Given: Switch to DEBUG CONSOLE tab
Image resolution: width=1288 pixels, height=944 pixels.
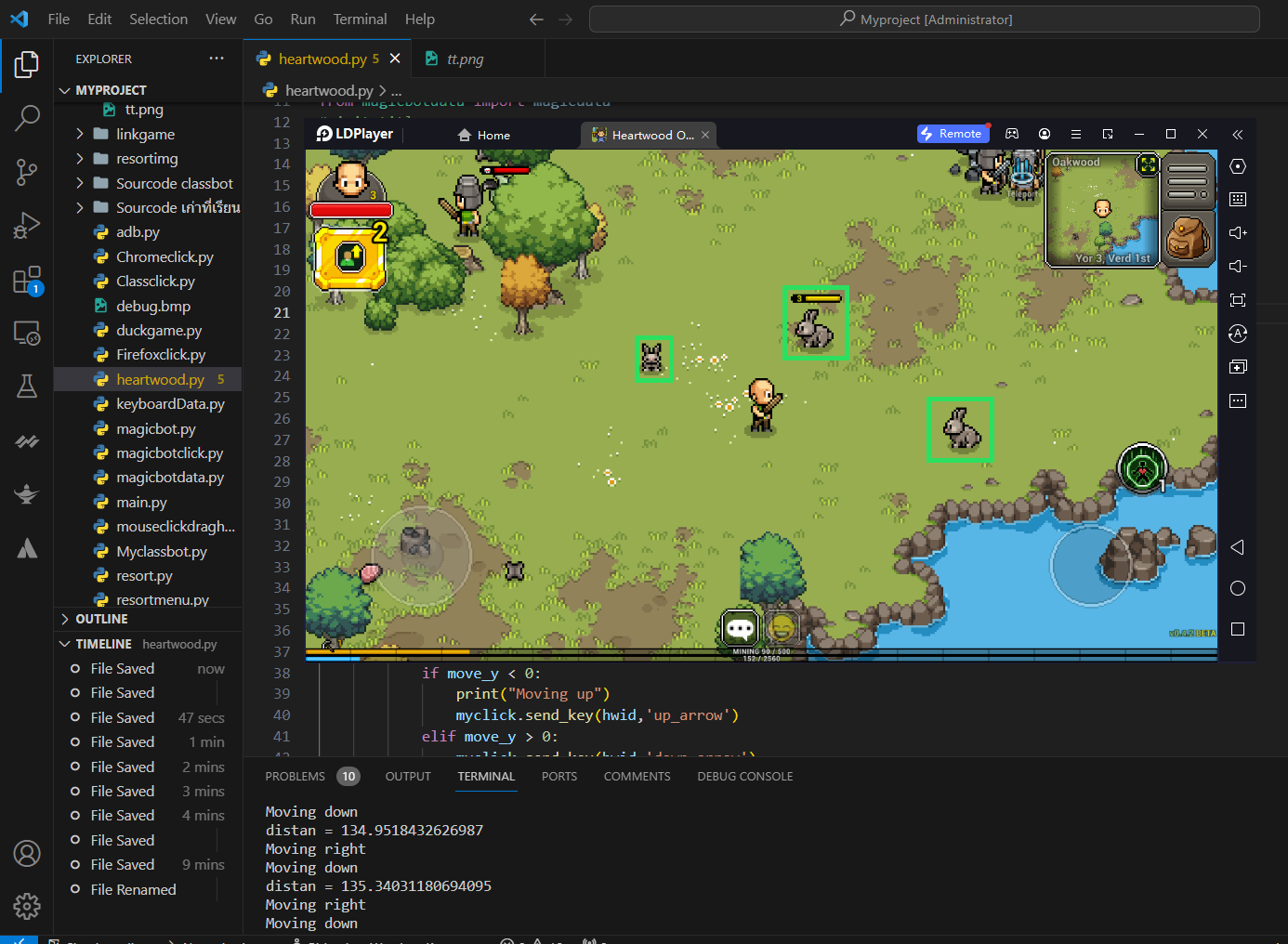Looking at the screenshot, I should pos(745,776).
